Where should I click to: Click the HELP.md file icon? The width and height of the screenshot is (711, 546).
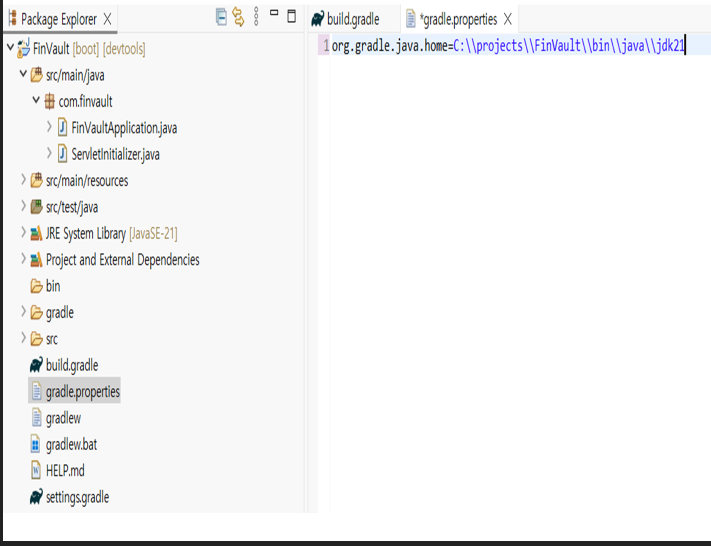[x=36, y=470]
